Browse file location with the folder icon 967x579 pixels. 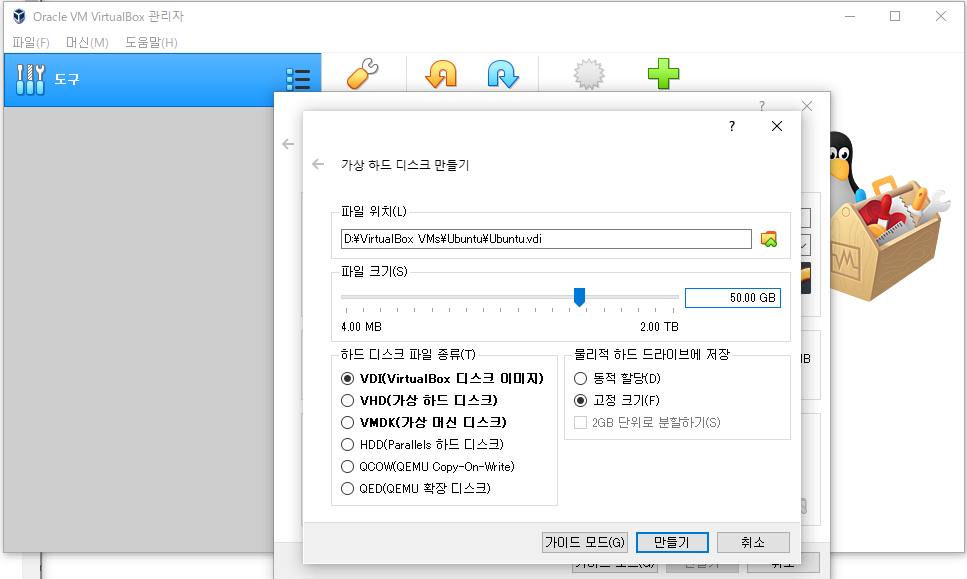(769, 239)
